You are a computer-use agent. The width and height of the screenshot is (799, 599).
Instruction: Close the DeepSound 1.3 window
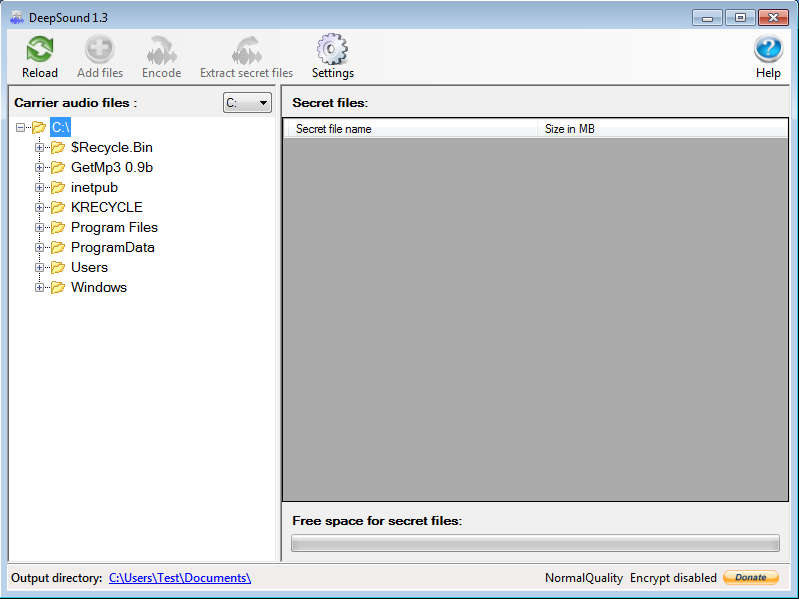(x=773, y=18)
